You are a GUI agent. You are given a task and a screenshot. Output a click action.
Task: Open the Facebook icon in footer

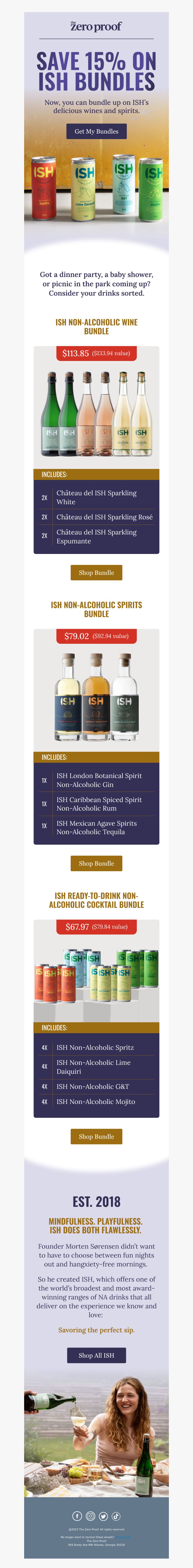point(77,1517)
